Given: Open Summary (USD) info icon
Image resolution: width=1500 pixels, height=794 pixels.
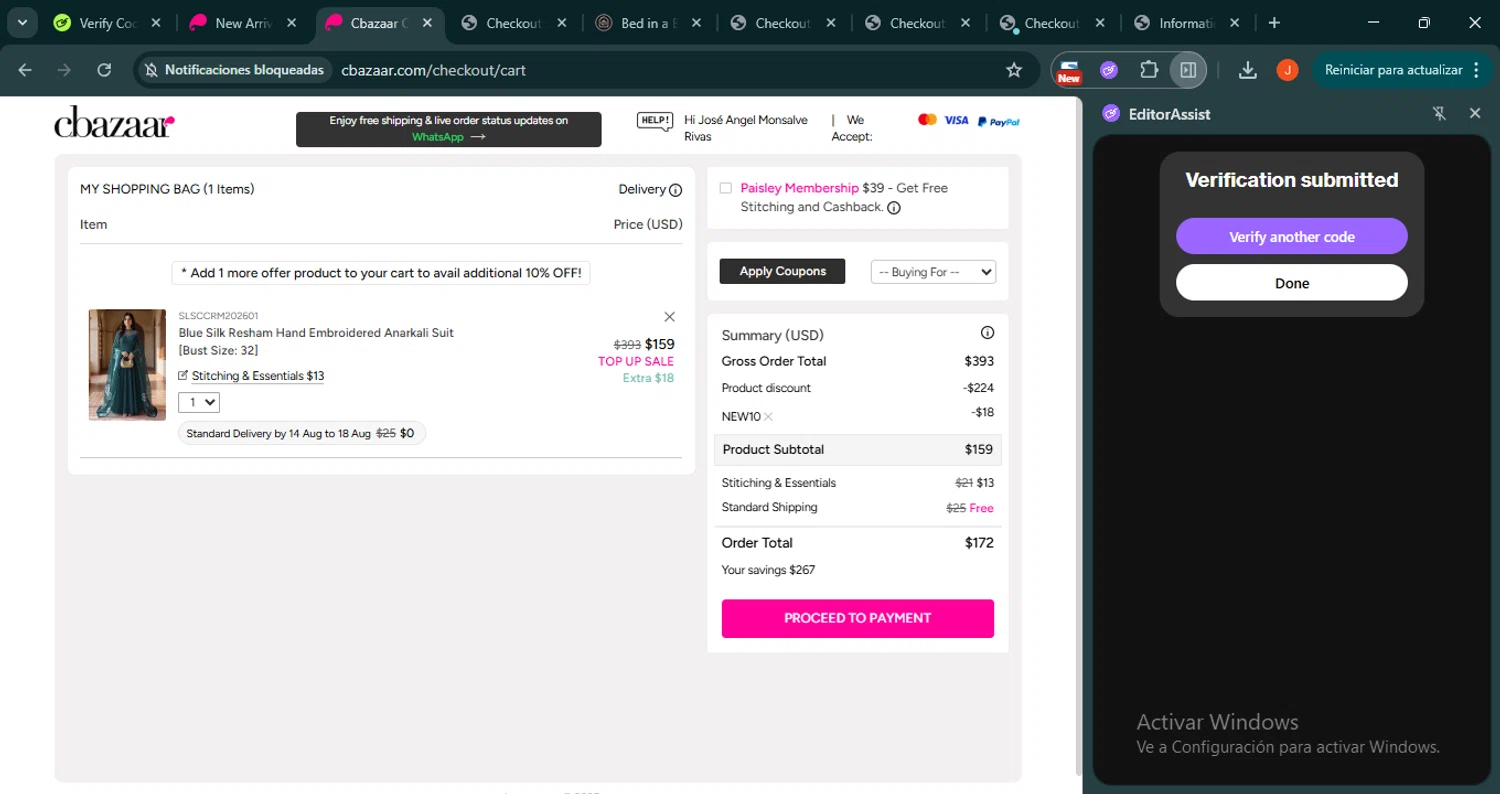Looking at the screenshot, I should point(987,333).
